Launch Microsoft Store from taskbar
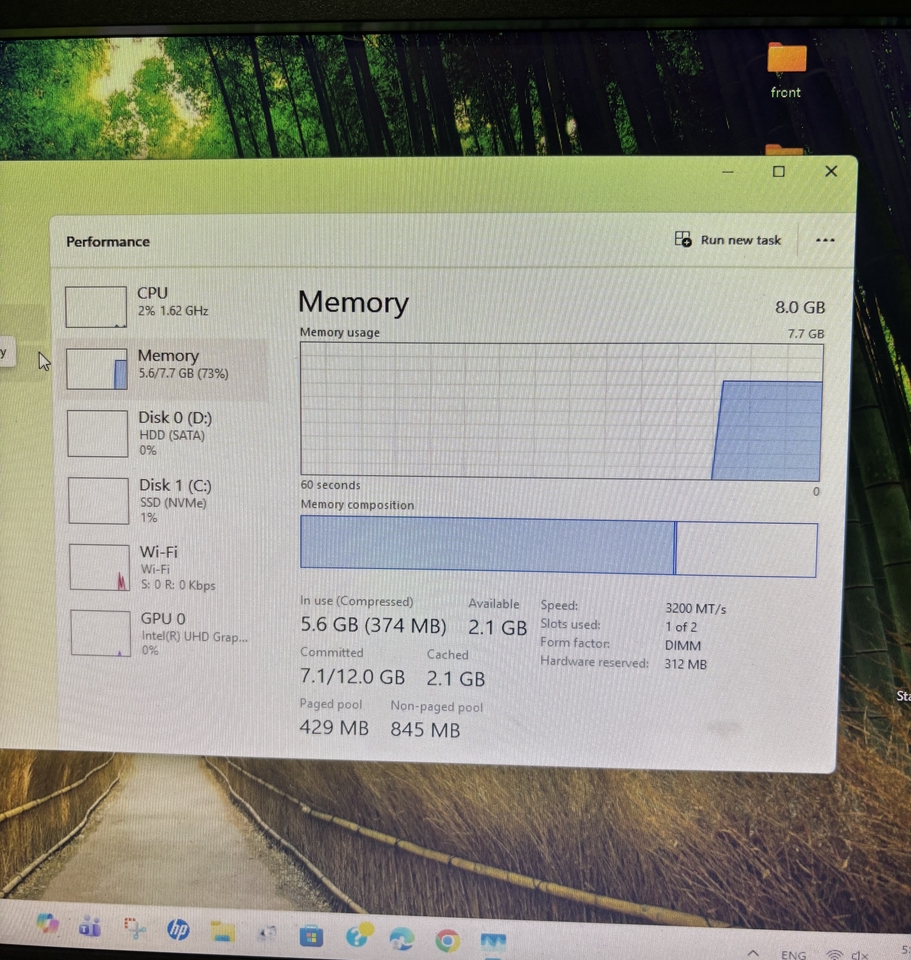The width and height of the screenshot is (911, 960). (x=312, y=936)
